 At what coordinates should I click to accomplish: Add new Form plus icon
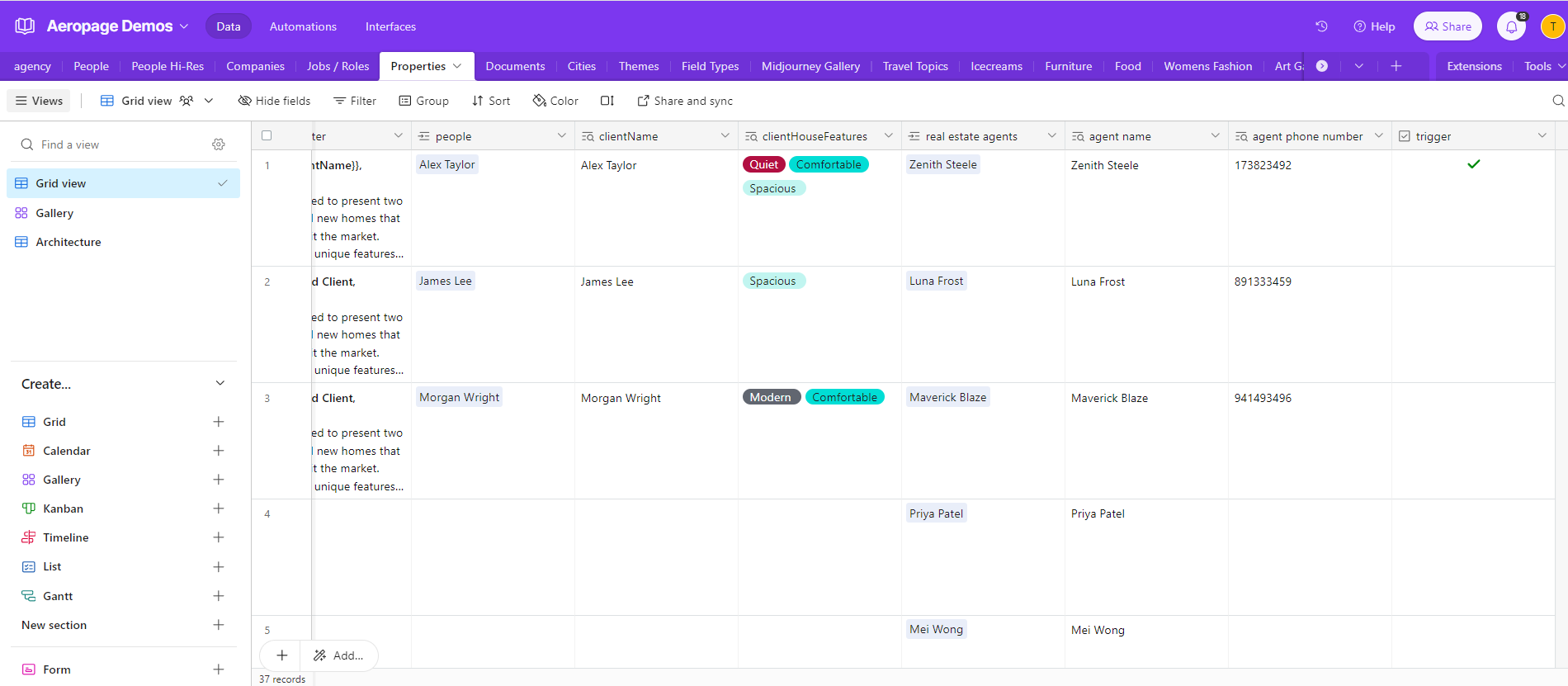point(219,669)
